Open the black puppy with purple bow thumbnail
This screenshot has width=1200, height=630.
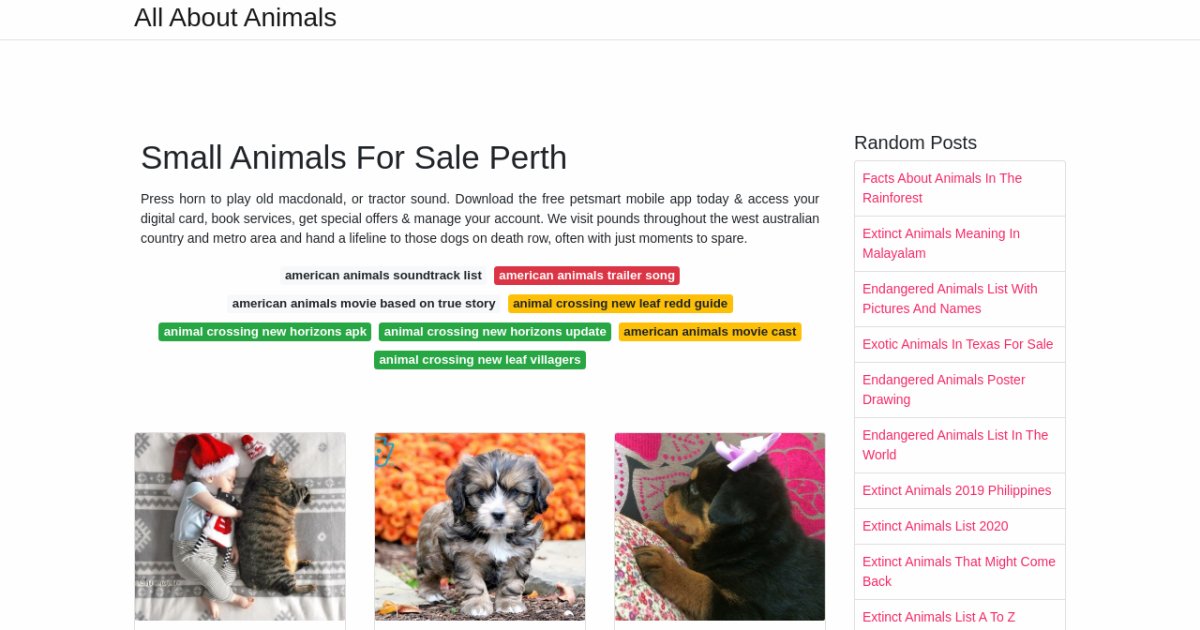point(720,526)
